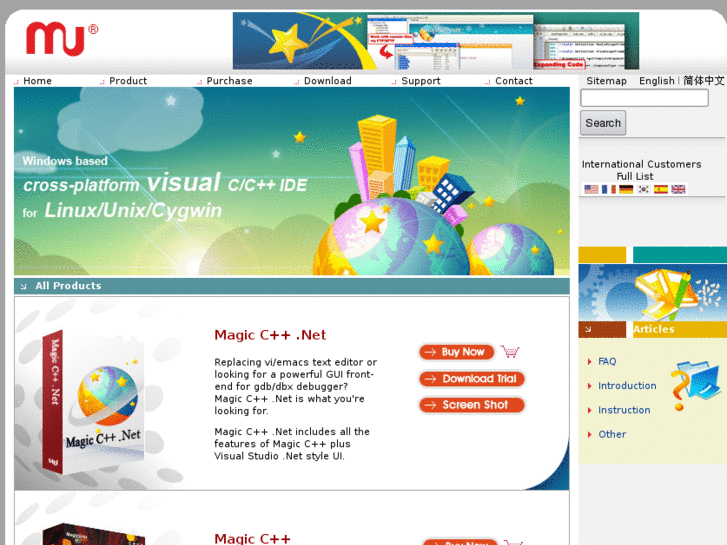Image resolution: width=727 pixels, height=545 pixels.
Task: Click the Articles header illustration image
Action: point(653,292)
